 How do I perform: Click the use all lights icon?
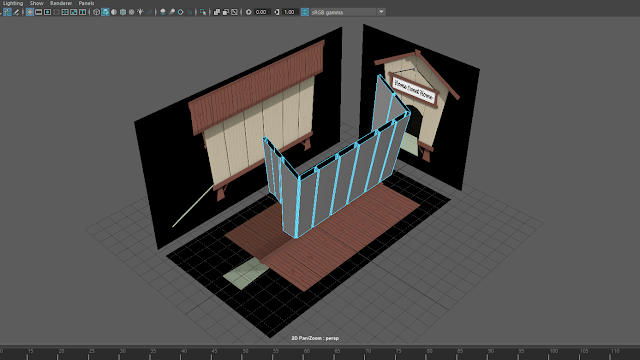coord(140,12)
